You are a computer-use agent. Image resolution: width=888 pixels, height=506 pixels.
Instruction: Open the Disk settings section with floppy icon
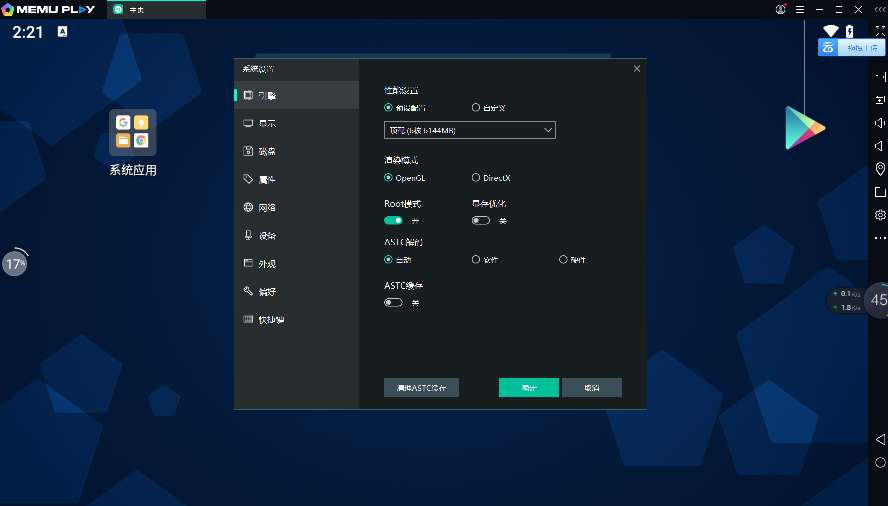pos(296,151)
